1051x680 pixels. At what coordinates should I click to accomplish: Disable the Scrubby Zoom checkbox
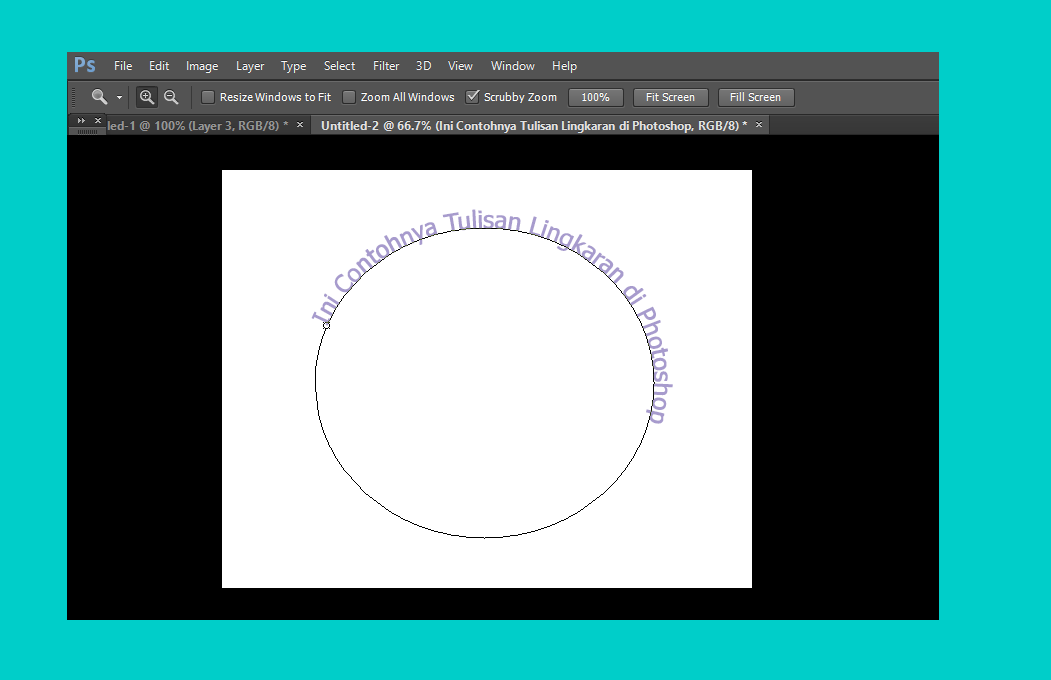click(473, 96)
